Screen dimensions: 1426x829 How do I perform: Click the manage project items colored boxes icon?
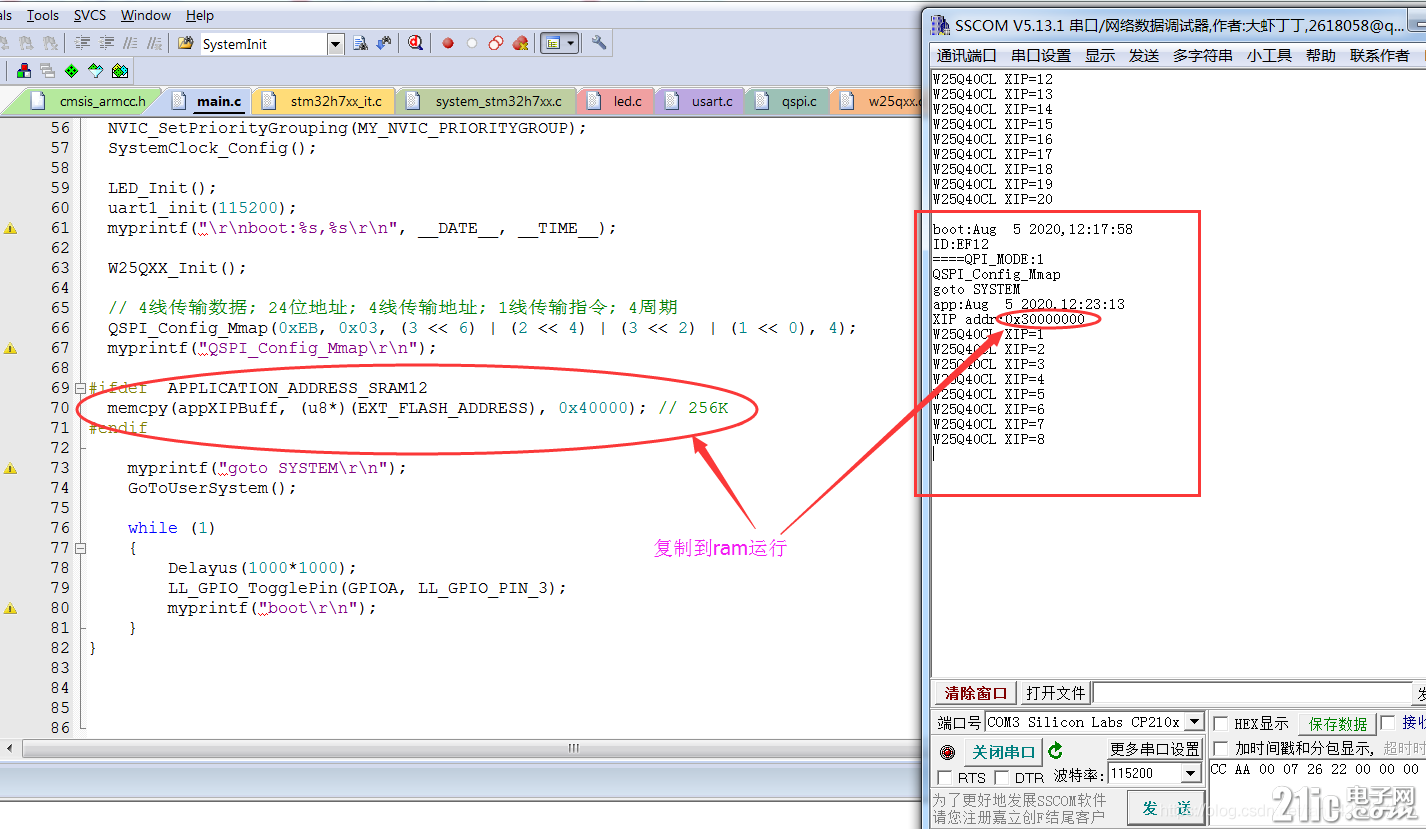[24, 71]
